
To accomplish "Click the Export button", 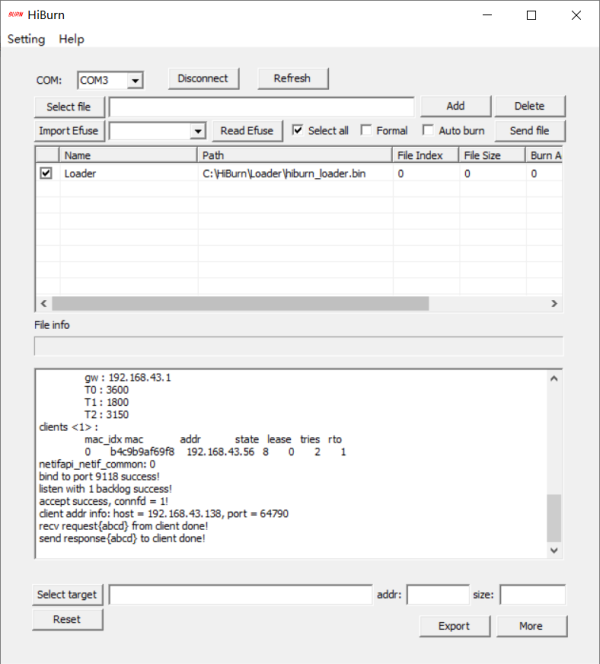I will [x=455, y=626].
